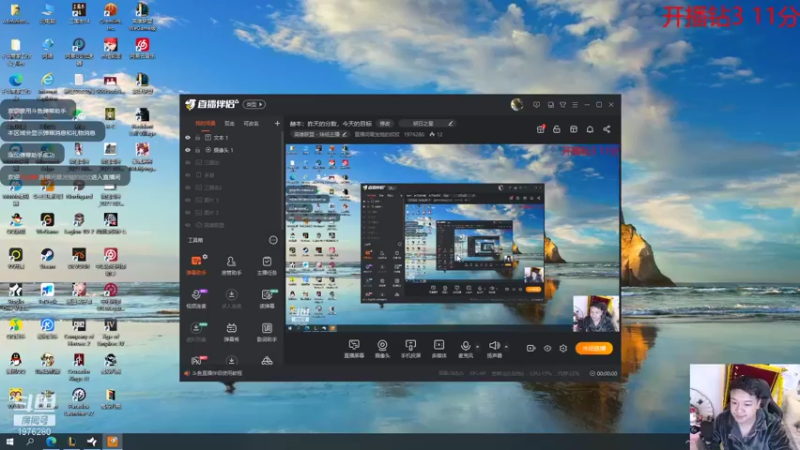800x450 pixels.
Task: Click the shirt skin icon in title bar
Action: click(x=563, y=105)
